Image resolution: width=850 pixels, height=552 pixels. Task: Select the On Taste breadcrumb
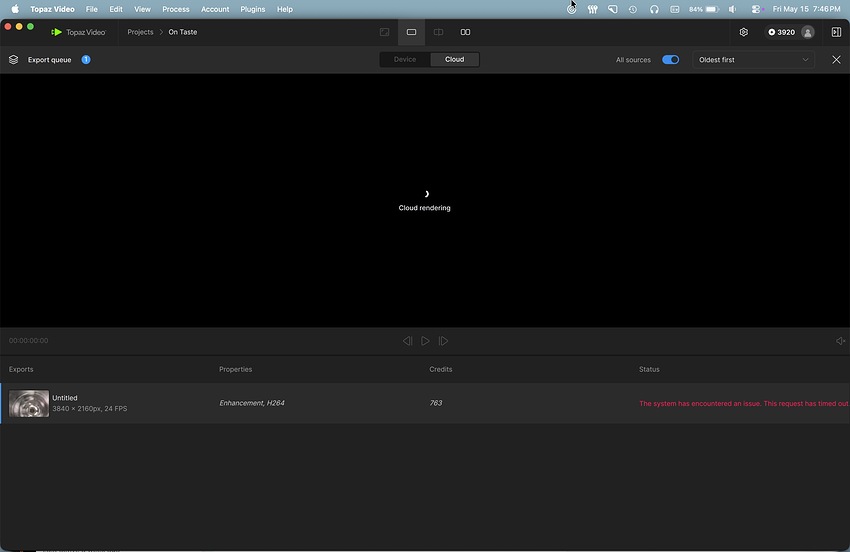(x=183, y=32)
